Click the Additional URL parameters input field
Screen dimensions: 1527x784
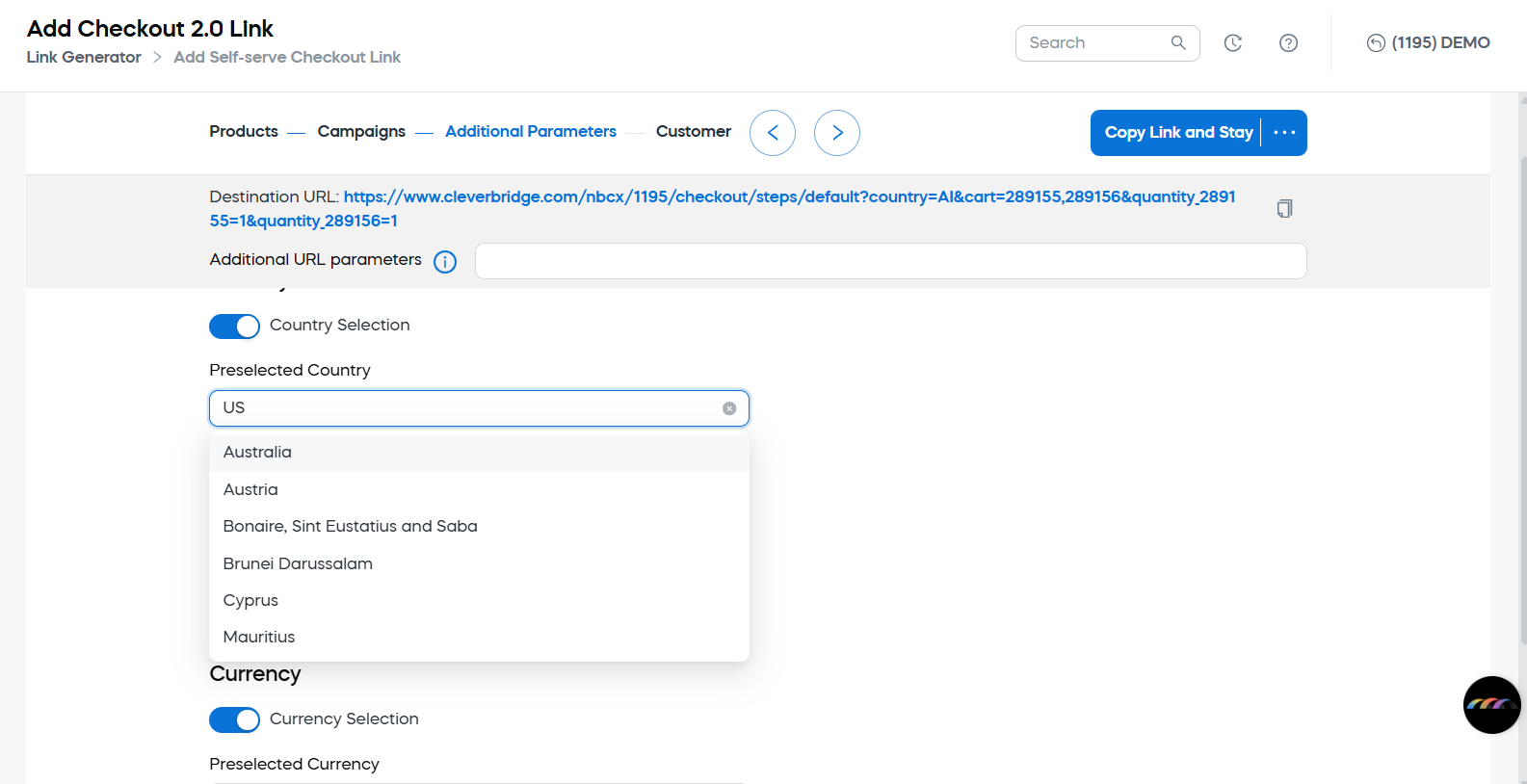click(x=890, y=261)
